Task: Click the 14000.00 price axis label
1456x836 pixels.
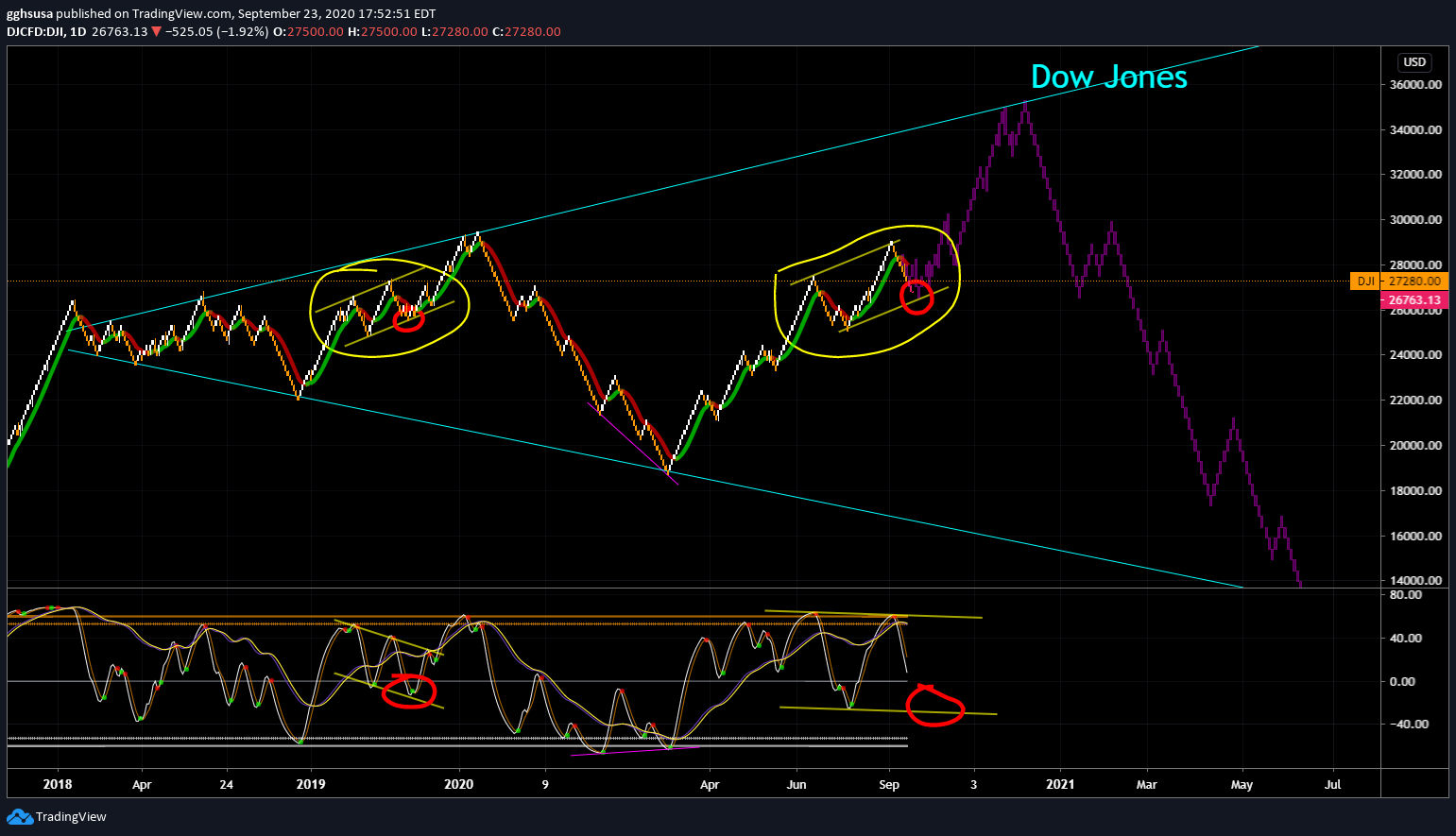Action: point(1414,581)
